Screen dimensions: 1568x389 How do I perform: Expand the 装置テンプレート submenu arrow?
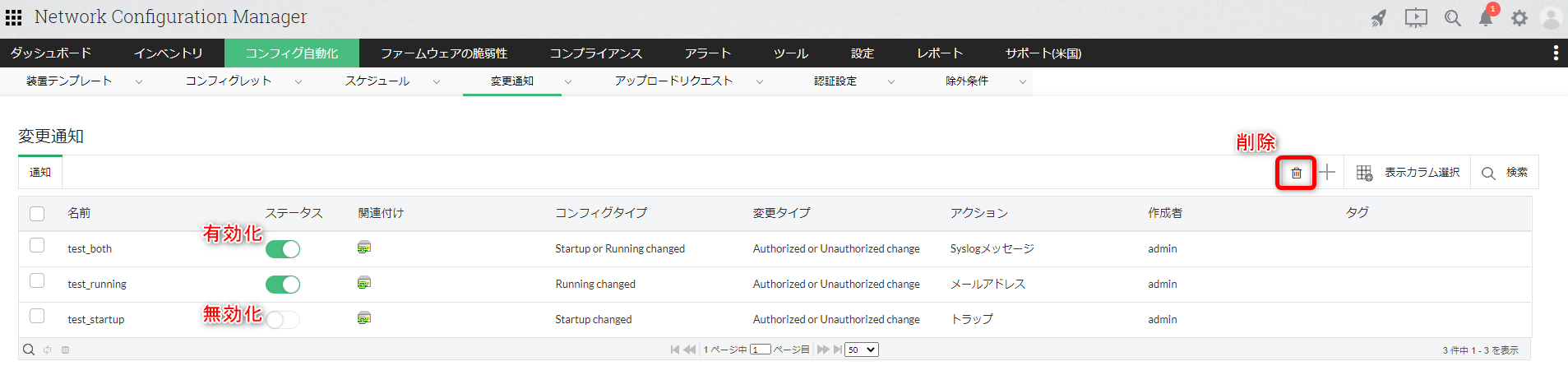click(x=139, y=82)
